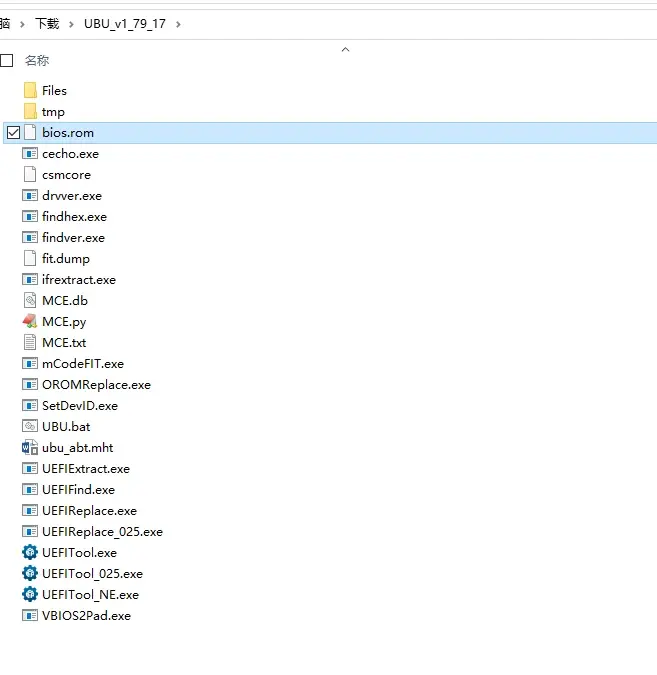Select the UEFIExtract.exe file name
This screenshot has width=657, height=675.
86,469
